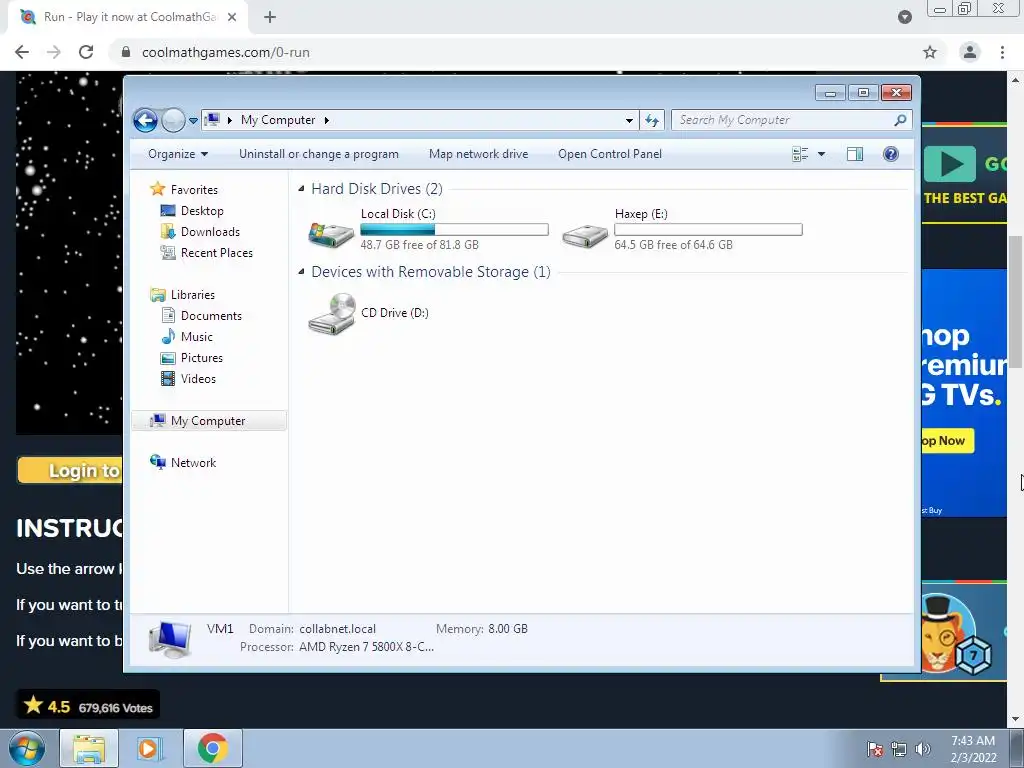Click the volume speaker tray icon
The height and width of the screenshot is (768, 1024).
point(923,749)
